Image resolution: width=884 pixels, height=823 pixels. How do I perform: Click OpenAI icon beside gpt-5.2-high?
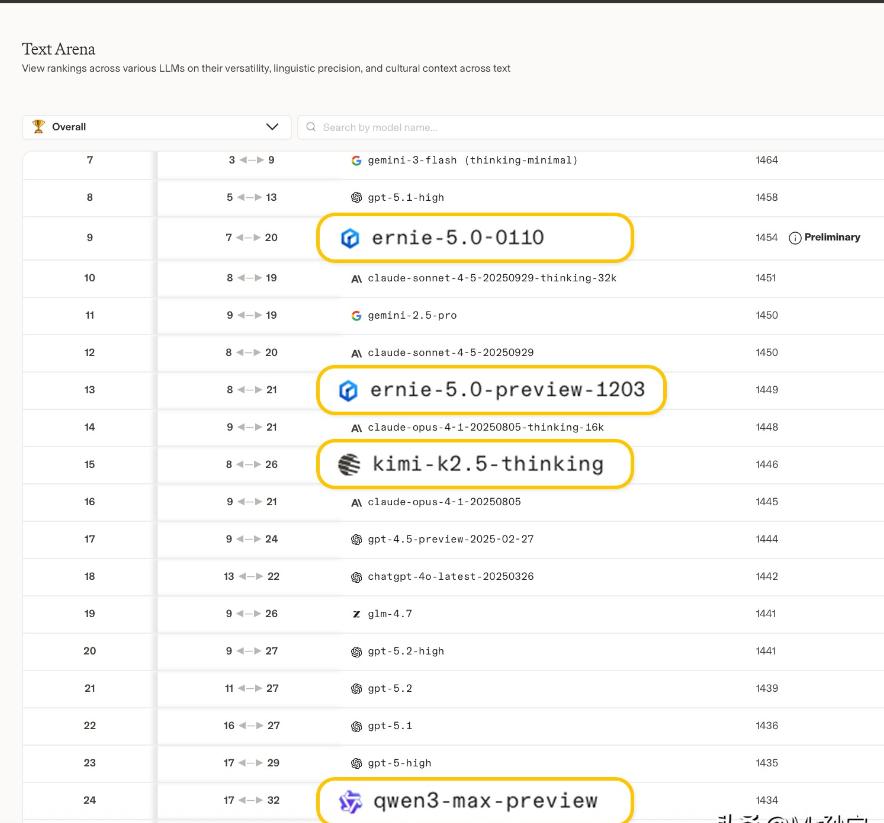(x=356, y=652)
